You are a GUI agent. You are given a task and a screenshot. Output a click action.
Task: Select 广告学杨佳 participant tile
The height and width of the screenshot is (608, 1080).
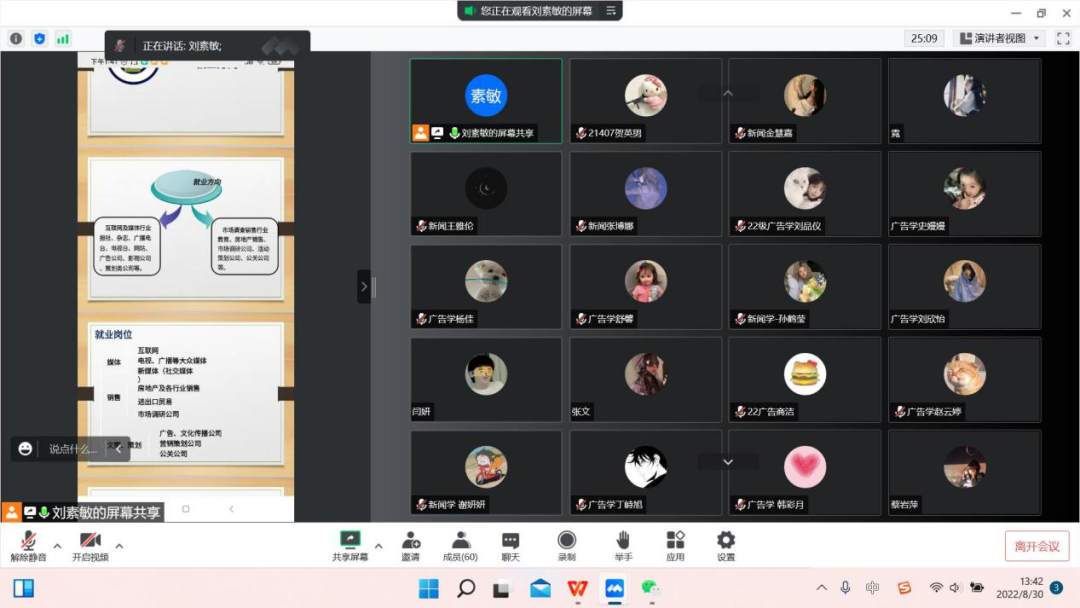pos(486,286)
